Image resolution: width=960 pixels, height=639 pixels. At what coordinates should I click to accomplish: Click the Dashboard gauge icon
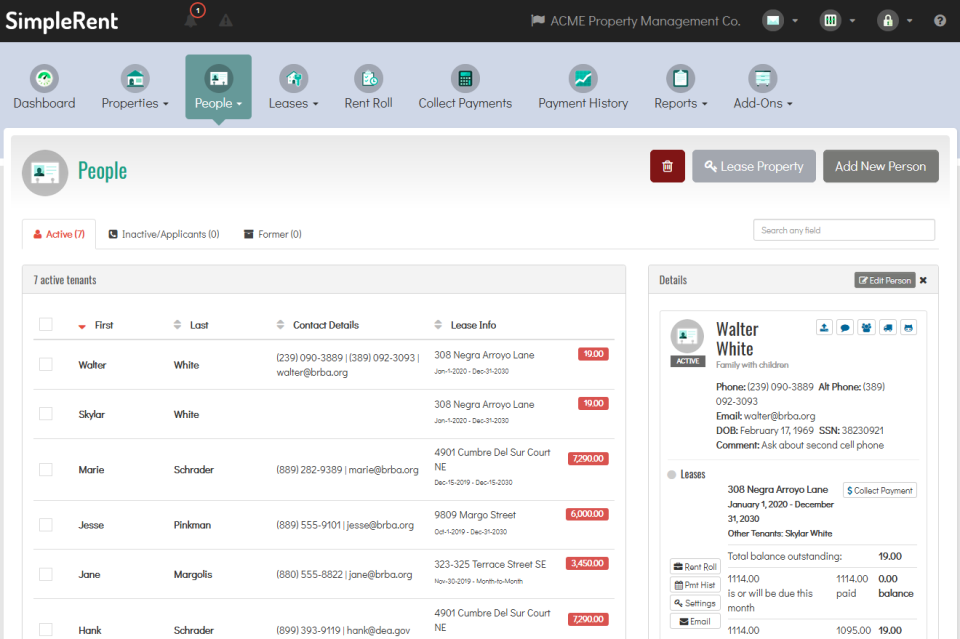pos(44,78)
